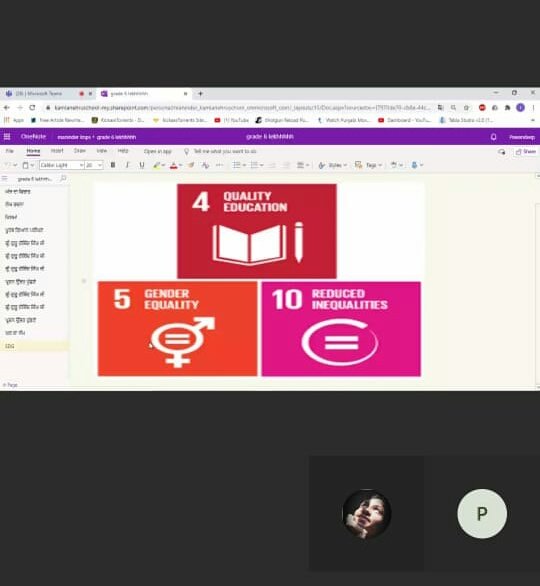Open the File menu
The width and height of the screenshot is (540, 586).
coord(10,151)
